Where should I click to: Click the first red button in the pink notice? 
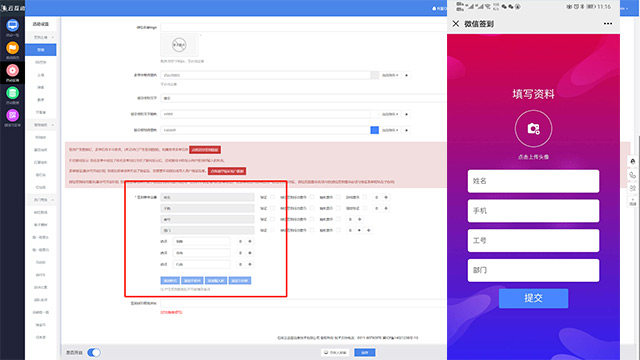205,150
